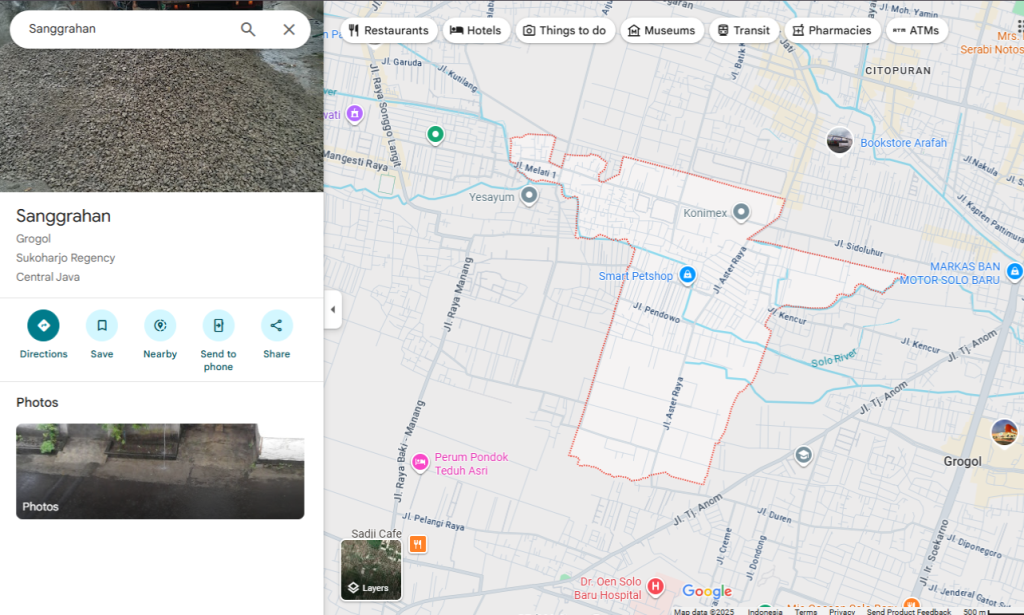The height and width of the screenshot is (615, 1024).
Task: Open the Sadii Cafe restaurant marker
Action: pyautogui.click(x=418, y=544)
